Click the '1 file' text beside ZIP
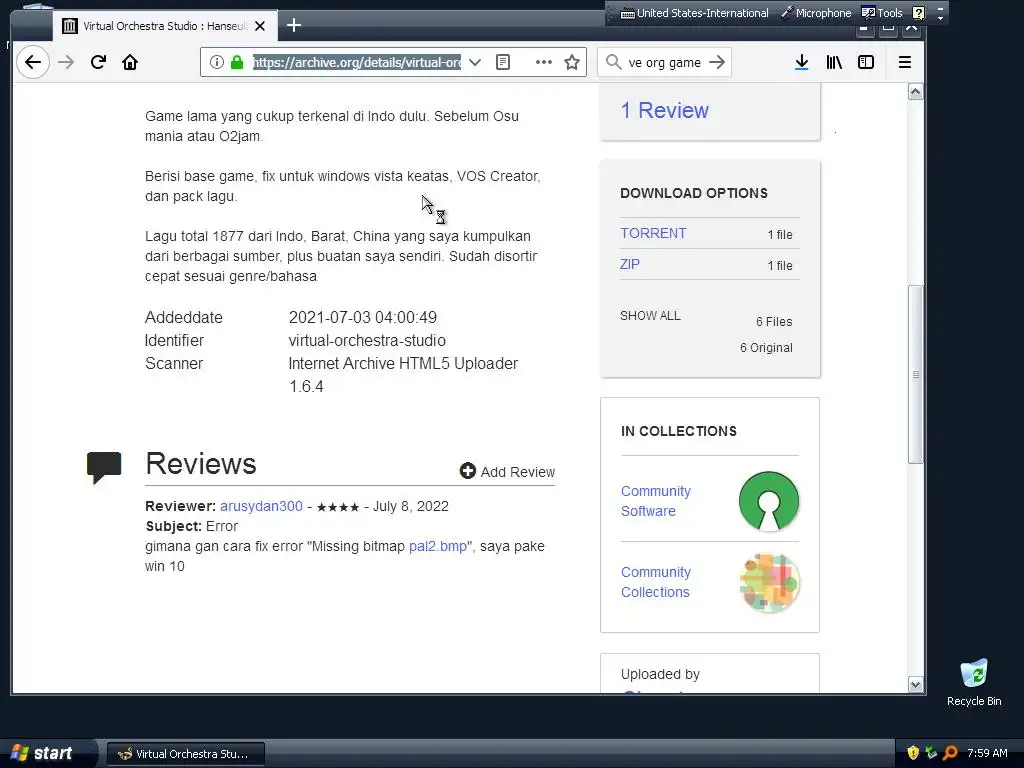The image size is (1024, 768). pos(780,266)
